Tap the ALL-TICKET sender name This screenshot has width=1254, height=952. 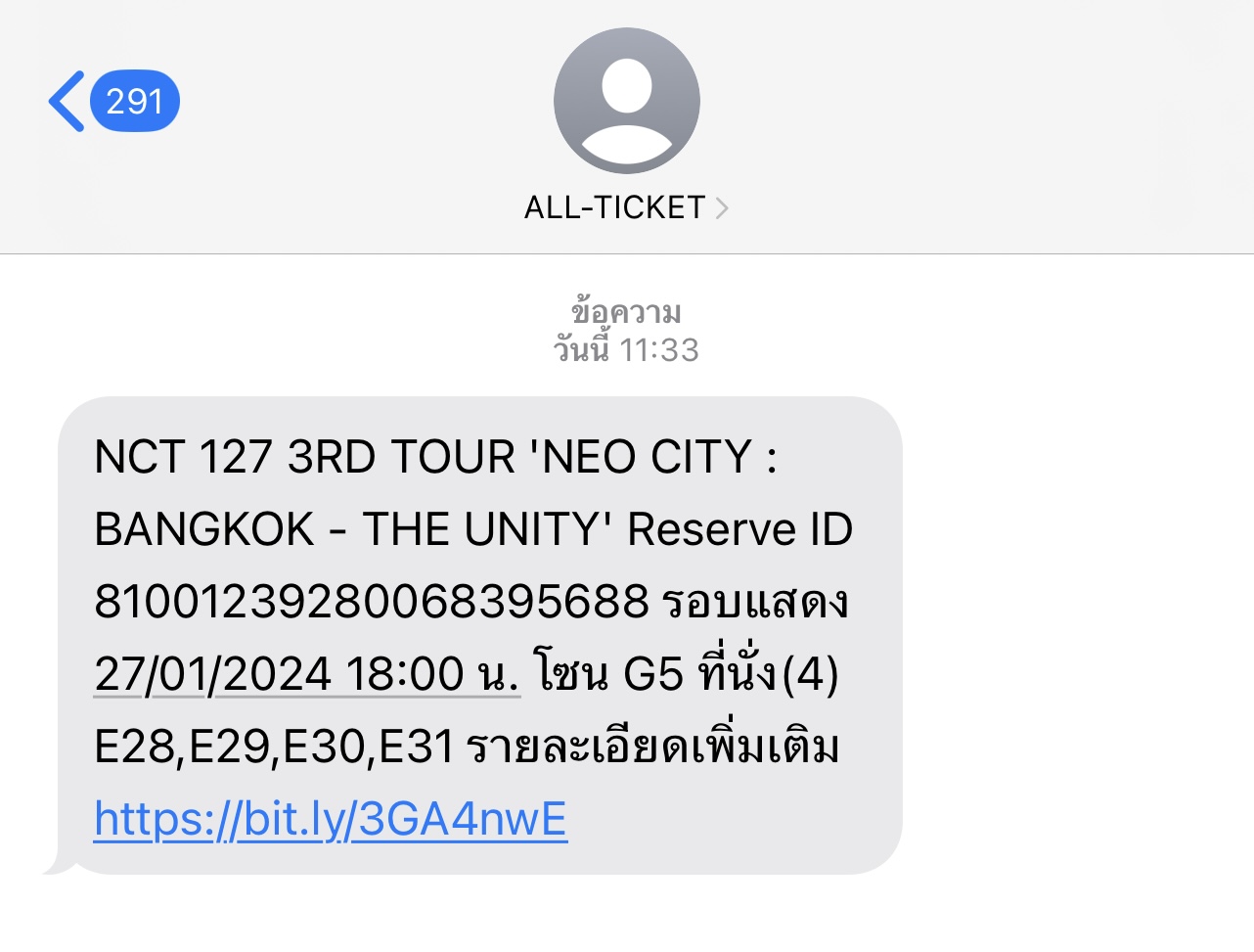(614, 207)
